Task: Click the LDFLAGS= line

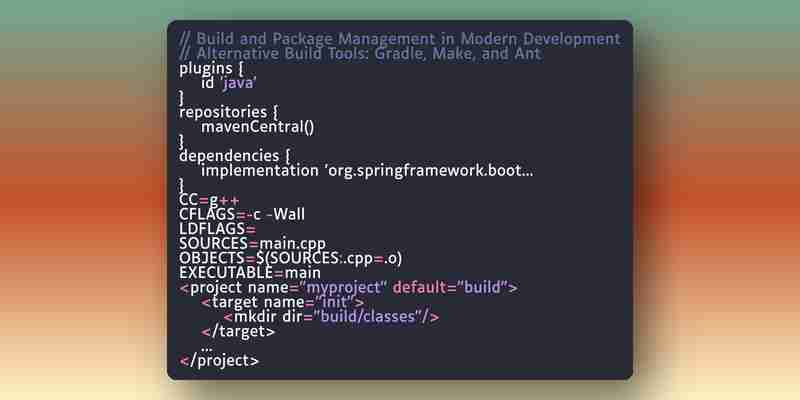Action: pyautogui.click(x=218, y=229)
